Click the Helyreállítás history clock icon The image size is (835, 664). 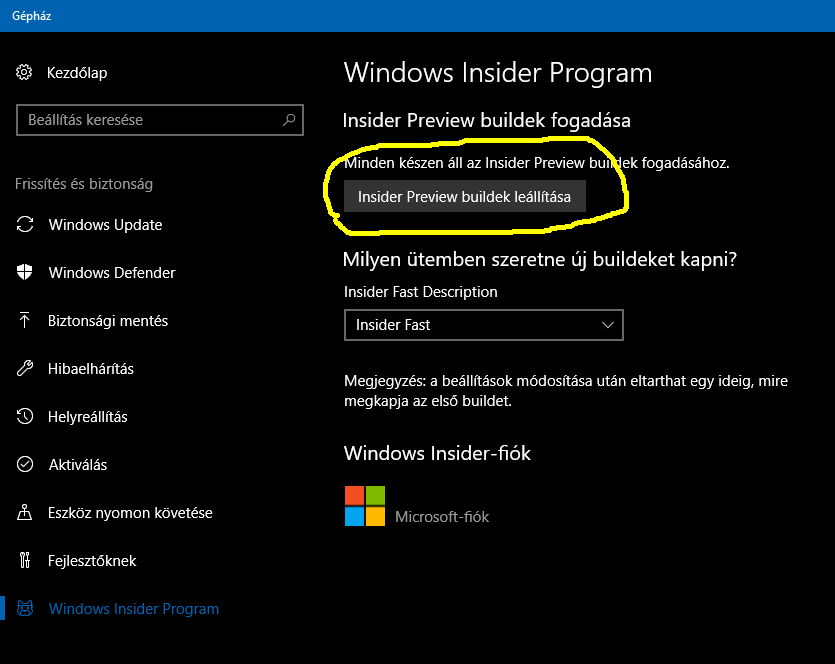pyautogui.click(x=24, y=416)
